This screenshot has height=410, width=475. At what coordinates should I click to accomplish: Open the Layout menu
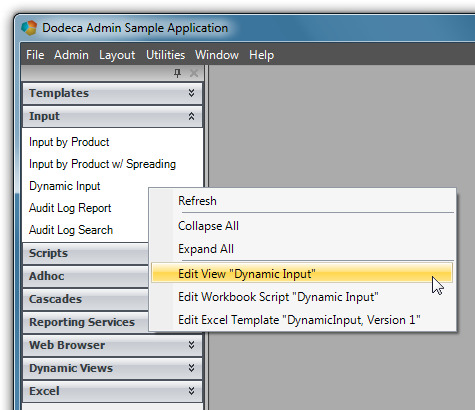117,55
